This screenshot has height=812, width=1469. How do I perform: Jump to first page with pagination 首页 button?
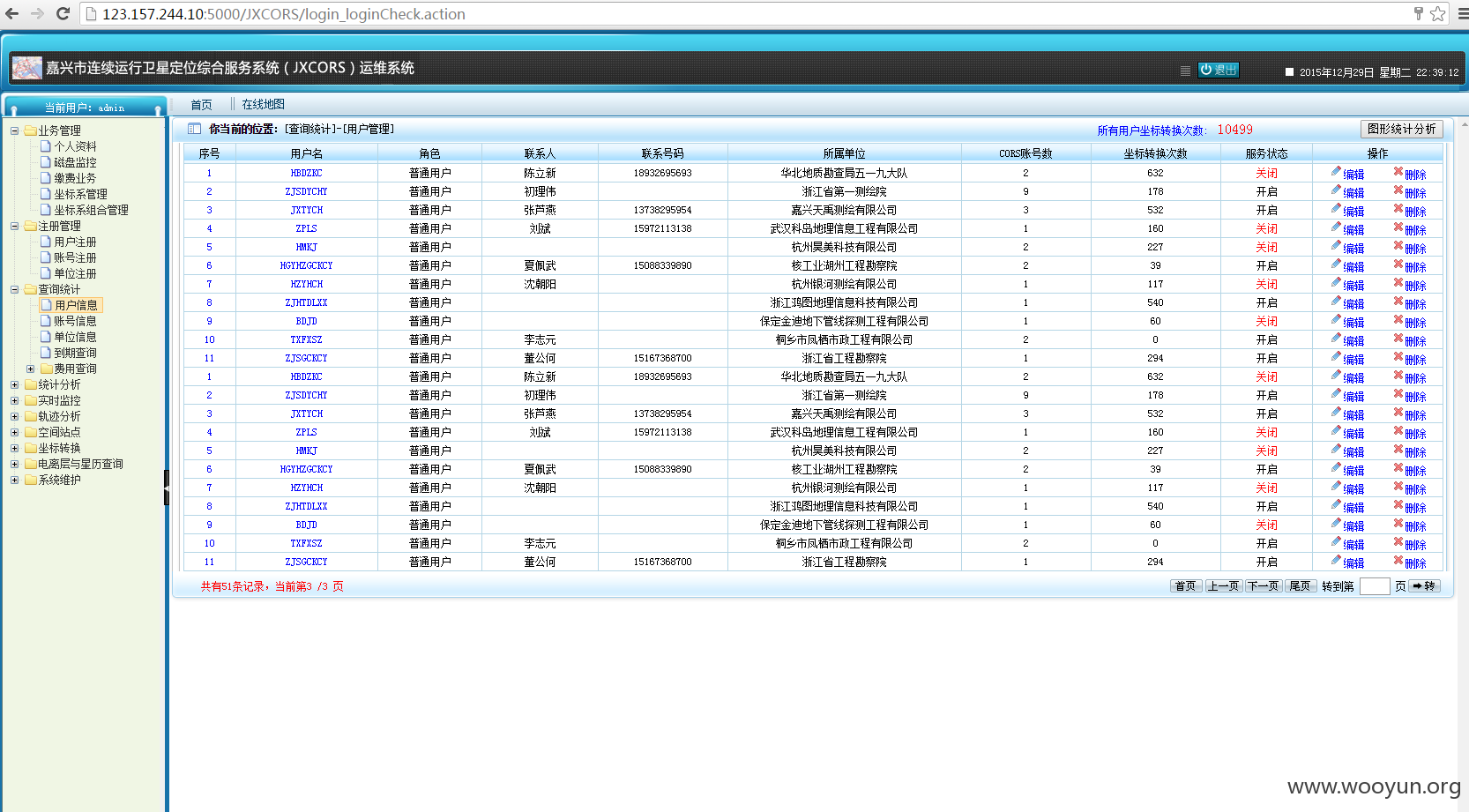tap(1186, 585)
